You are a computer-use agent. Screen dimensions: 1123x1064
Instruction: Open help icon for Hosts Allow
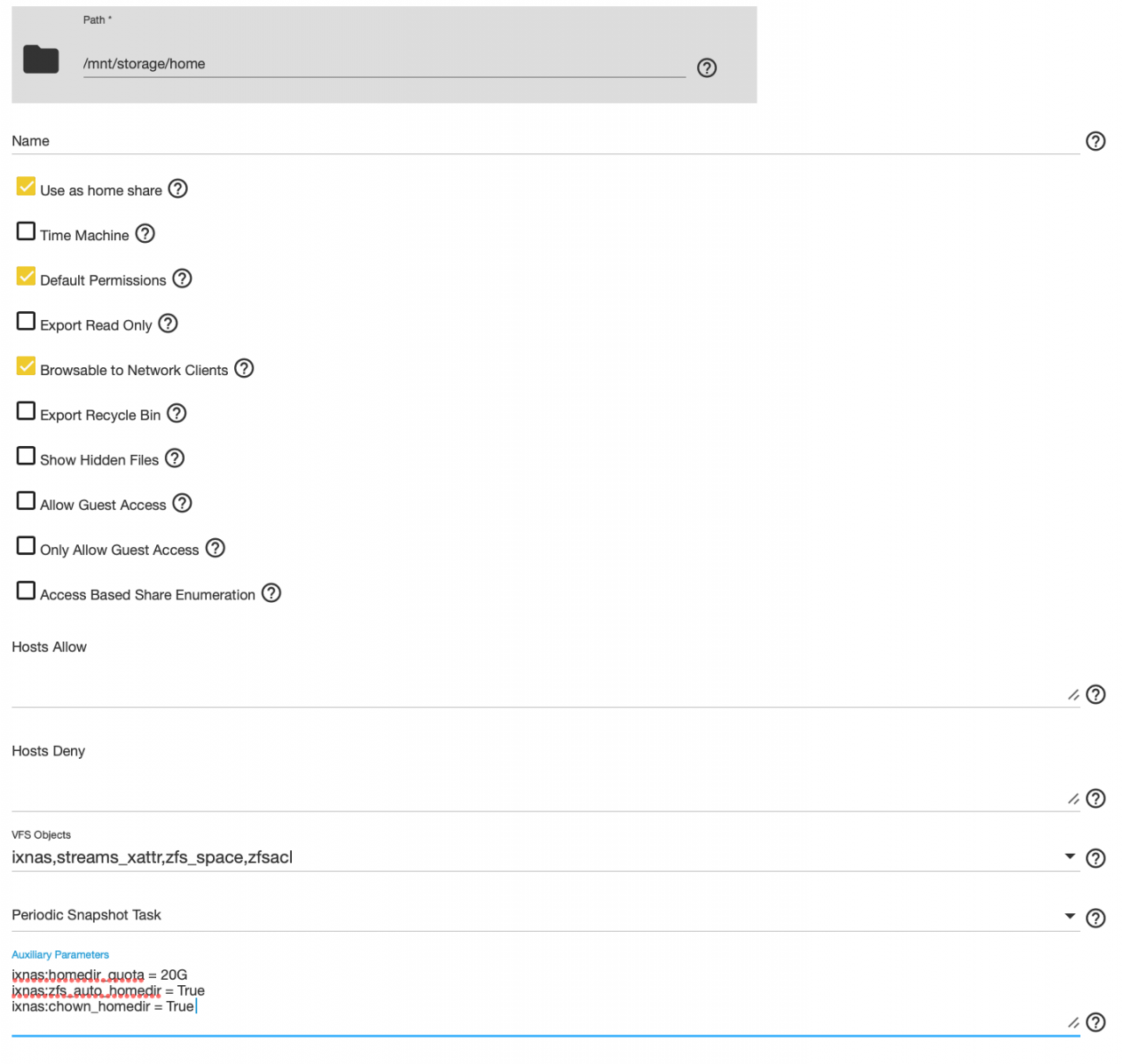point(1096,694)
